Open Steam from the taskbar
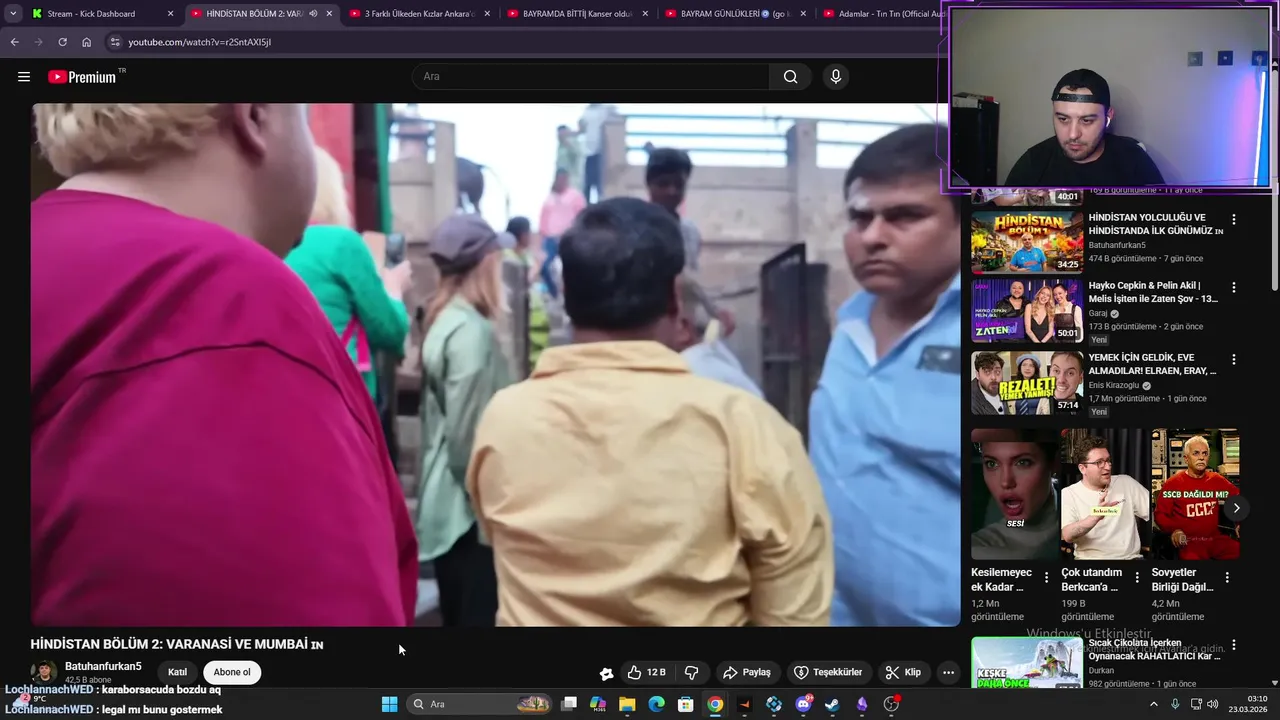Viewport: 1280px width, 720px height. 832,704
